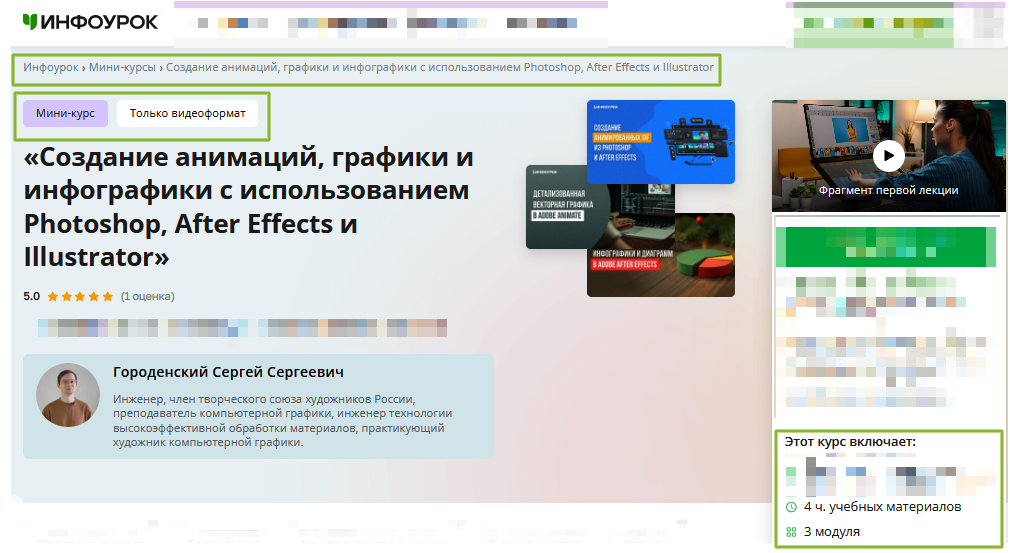
Task: Click the modules grid icon
Action: (791, 532)
